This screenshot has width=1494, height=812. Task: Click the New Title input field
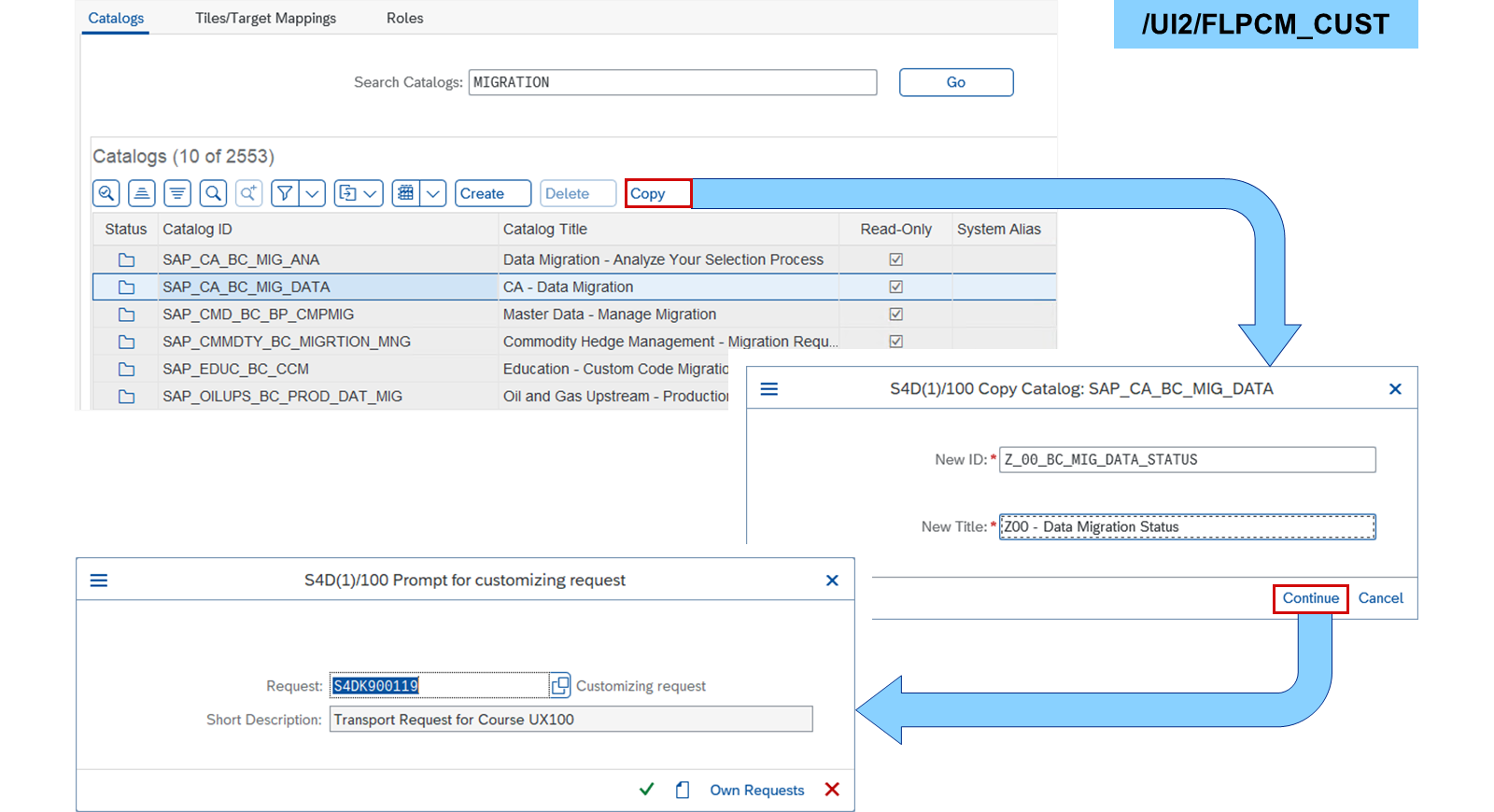(x=1187, y=526)
